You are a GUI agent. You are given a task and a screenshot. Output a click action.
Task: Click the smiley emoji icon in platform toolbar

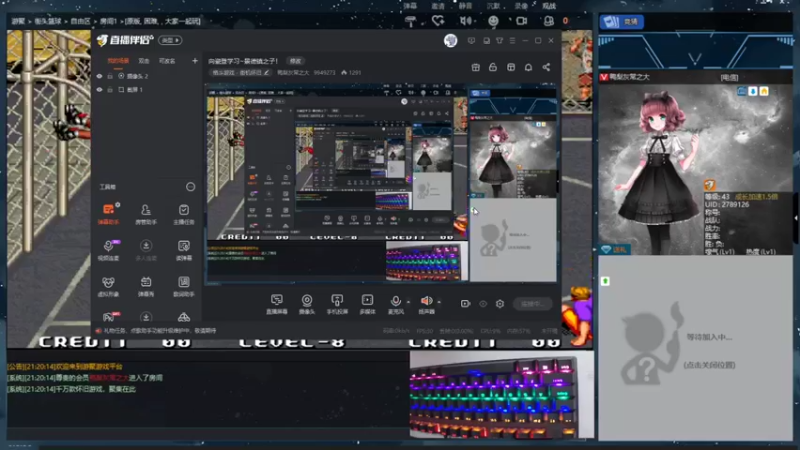493,21
